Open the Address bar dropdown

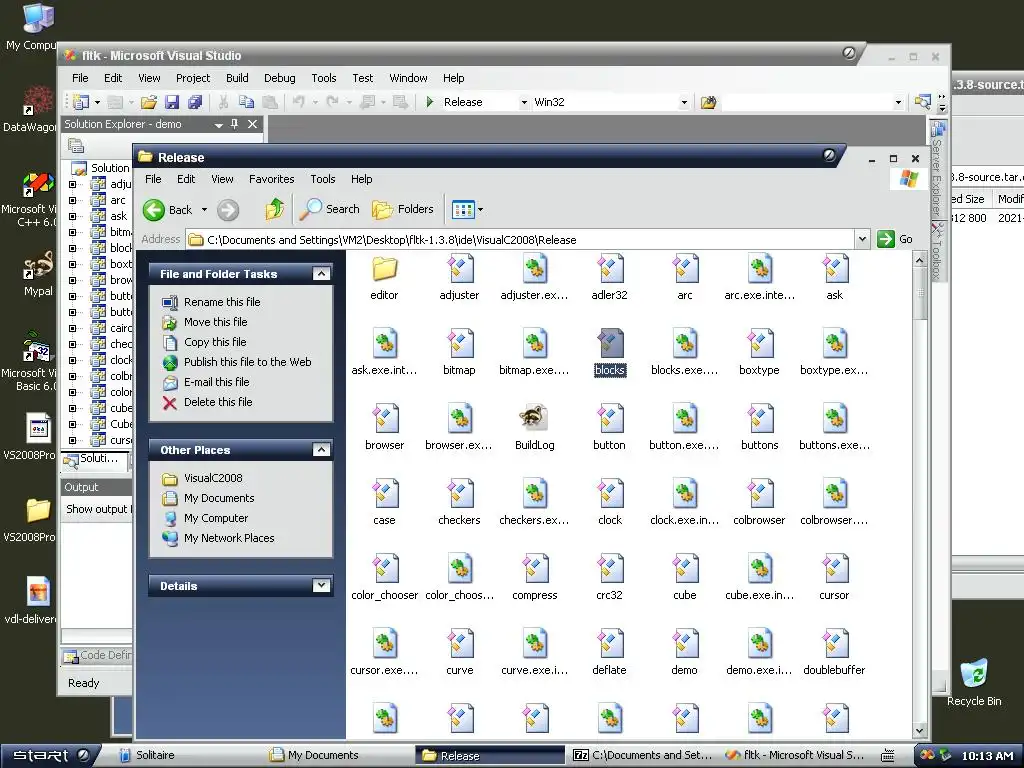point(862,240)
